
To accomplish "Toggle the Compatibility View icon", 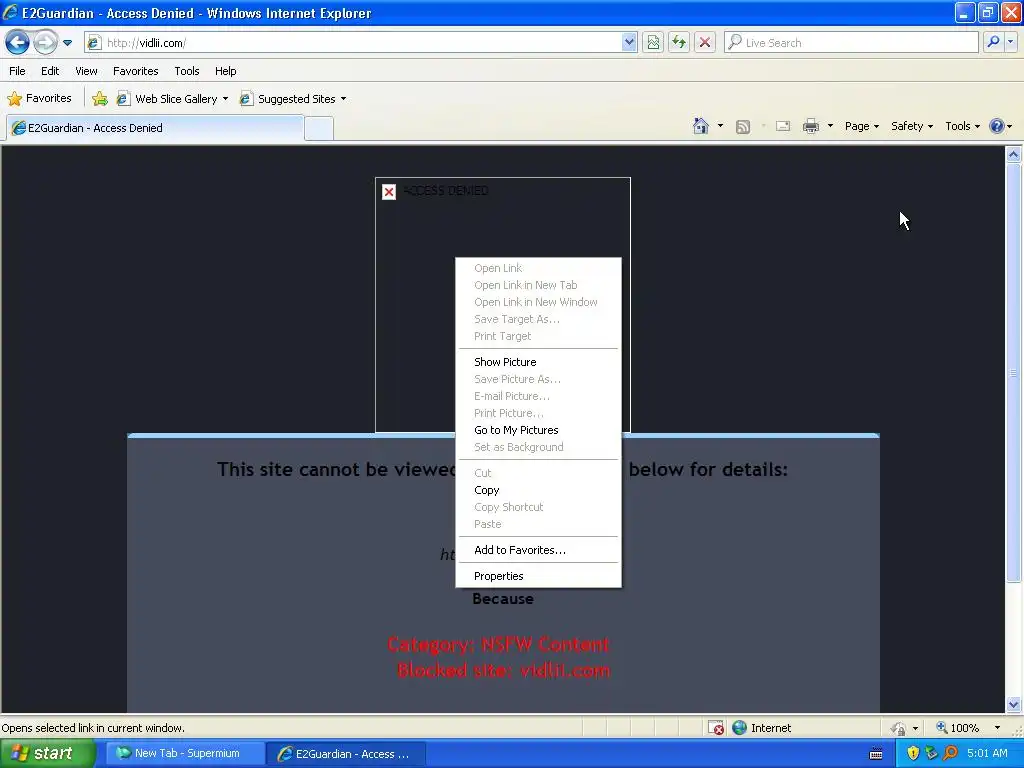I will click(653, 42).
